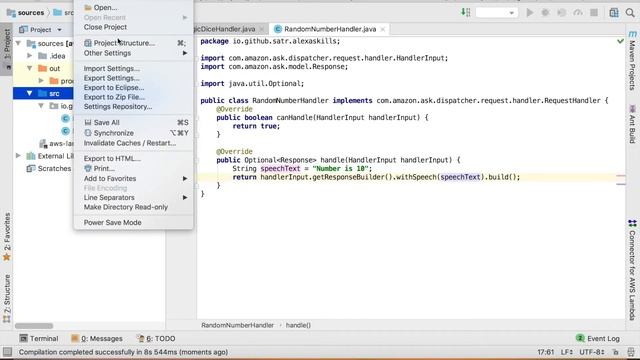Image resolution: width=640 pixels, height=360 pixels.
Task: Click the handle() editor breadcrumb
Action: coord(298,325)
